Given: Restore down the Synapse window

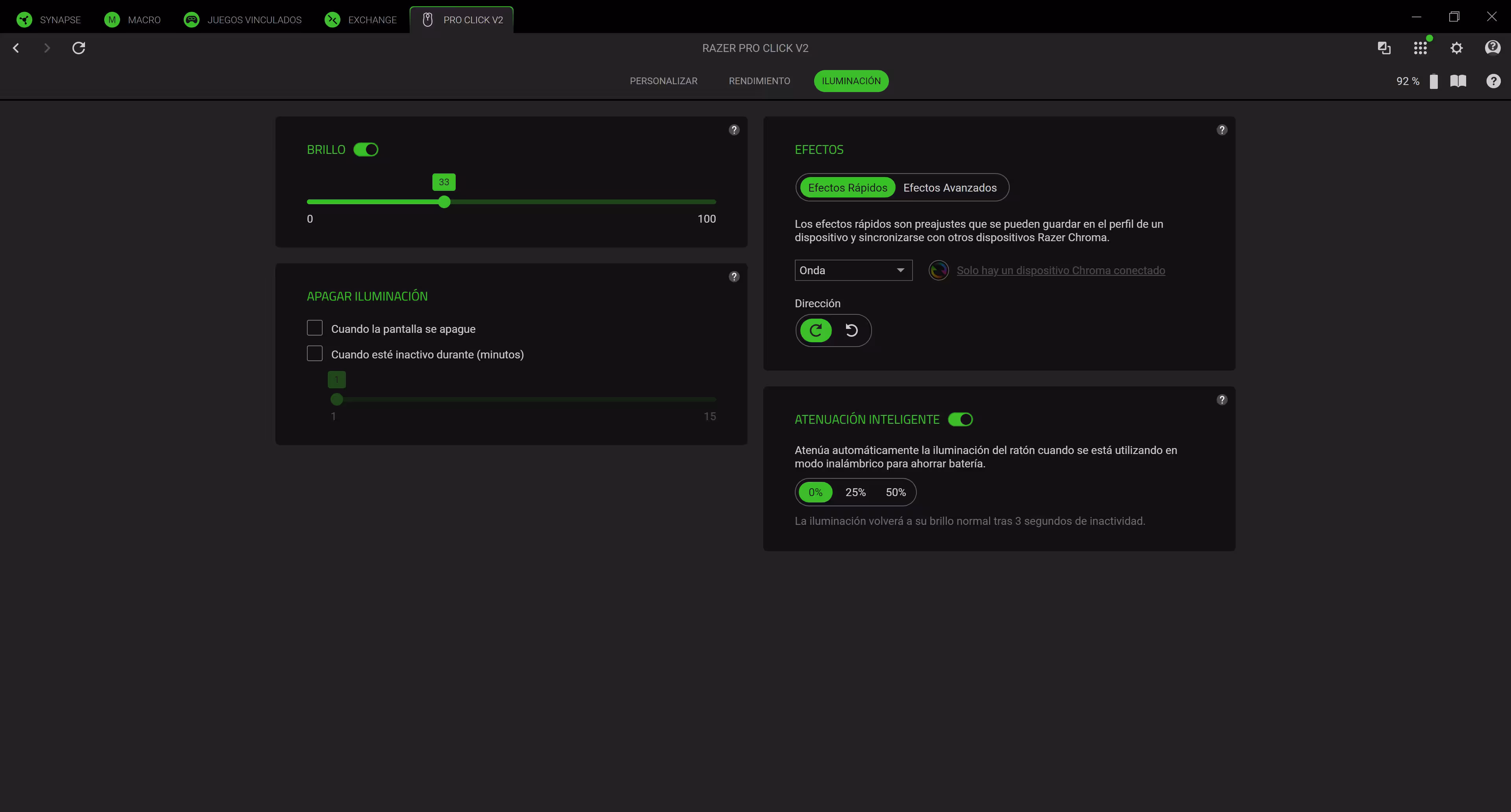Looking at the screenshot, I should click(1454, 17).
